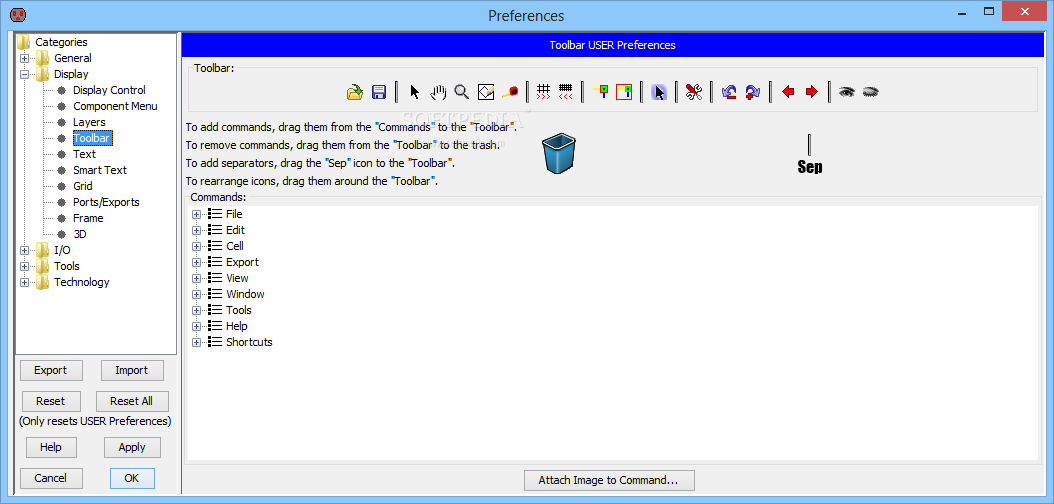Click the Sep separator icon
The width and height of the screenshot is (1054, 504).
click(x=809, y=155)
